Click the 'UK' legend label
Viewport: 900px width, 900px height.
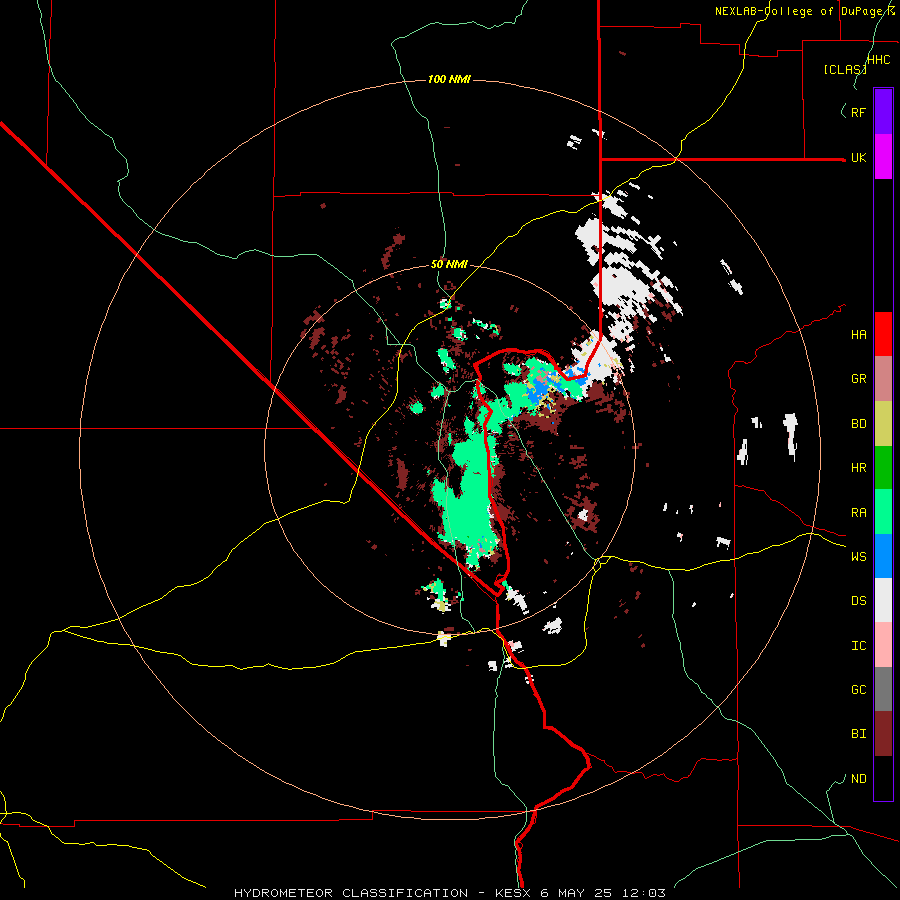click(x=858, y=157)
